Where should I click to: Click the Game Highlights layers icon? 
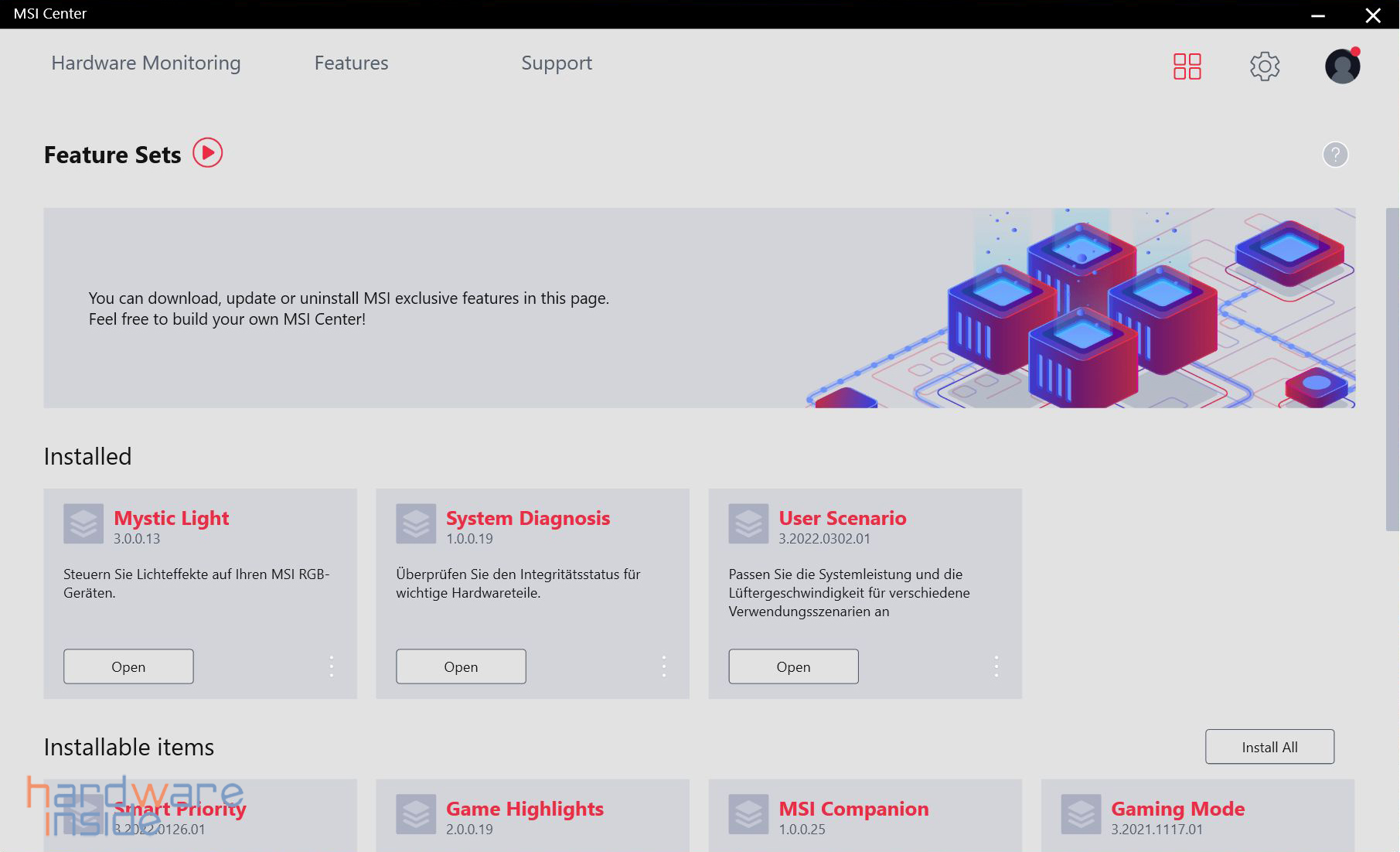416,814
